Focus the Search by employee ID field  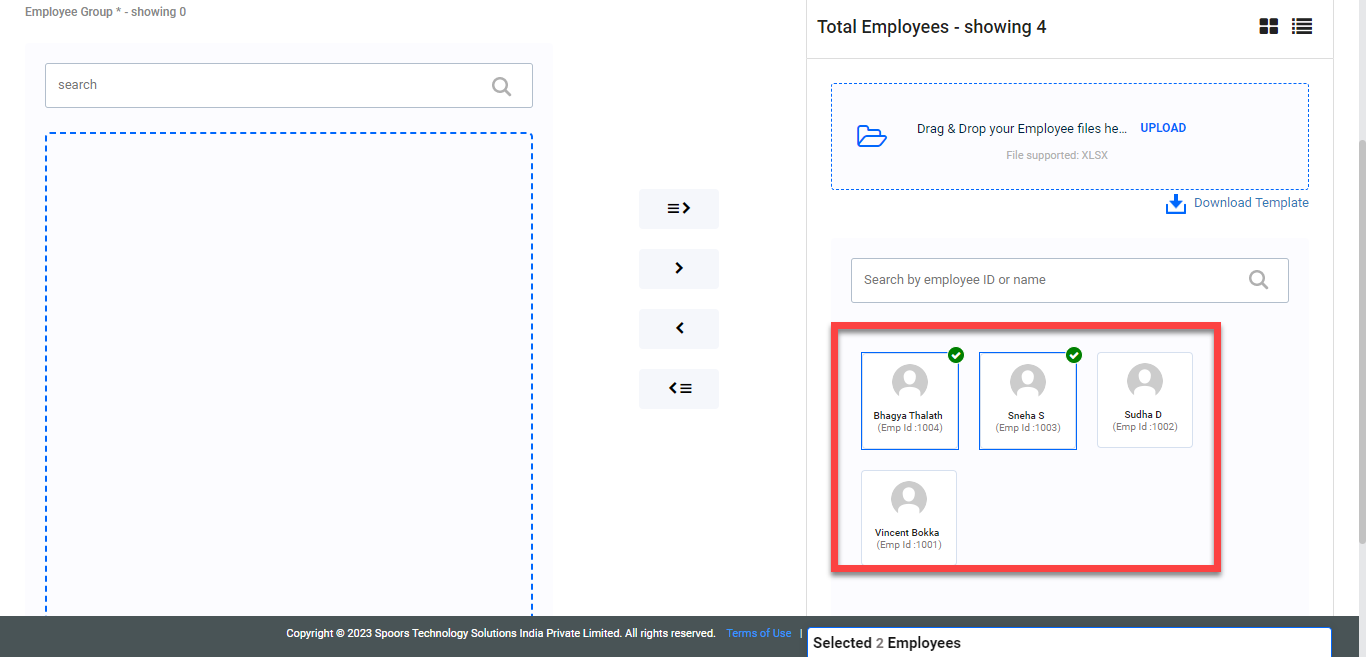coord(1050,280)
